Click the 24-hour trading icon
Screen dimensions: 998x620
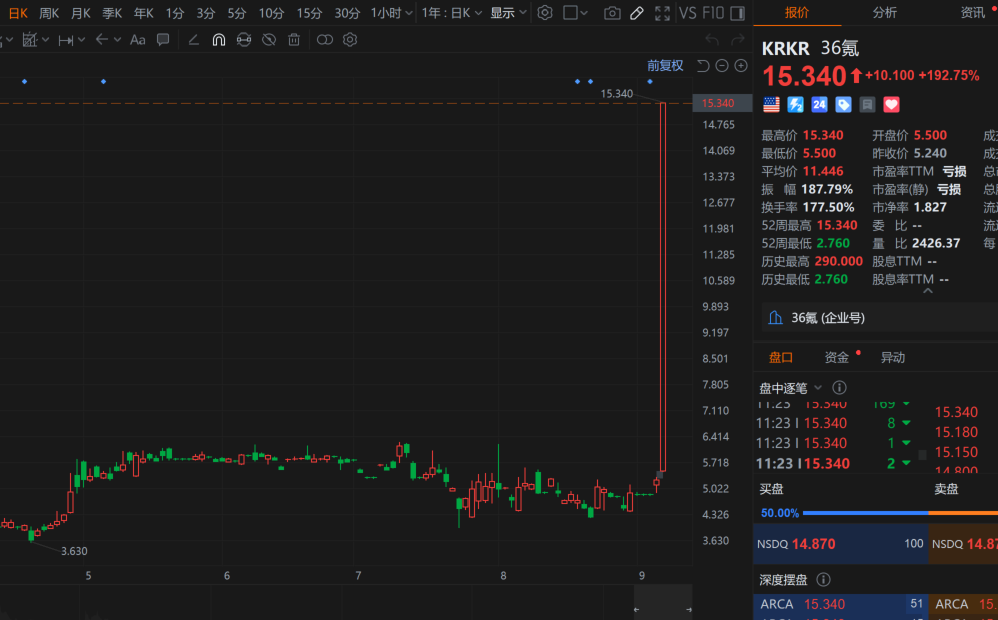(x=819, y=104)
